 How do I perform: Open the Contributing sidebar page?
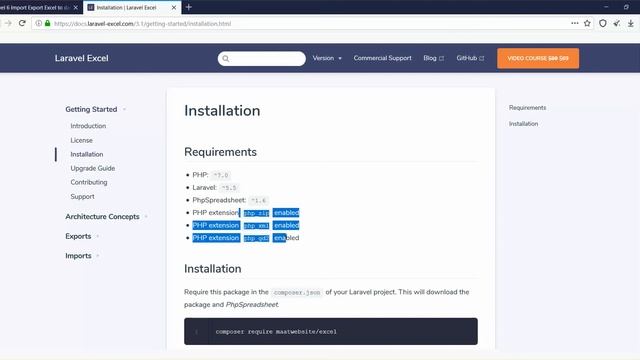[x=89, y=182]
